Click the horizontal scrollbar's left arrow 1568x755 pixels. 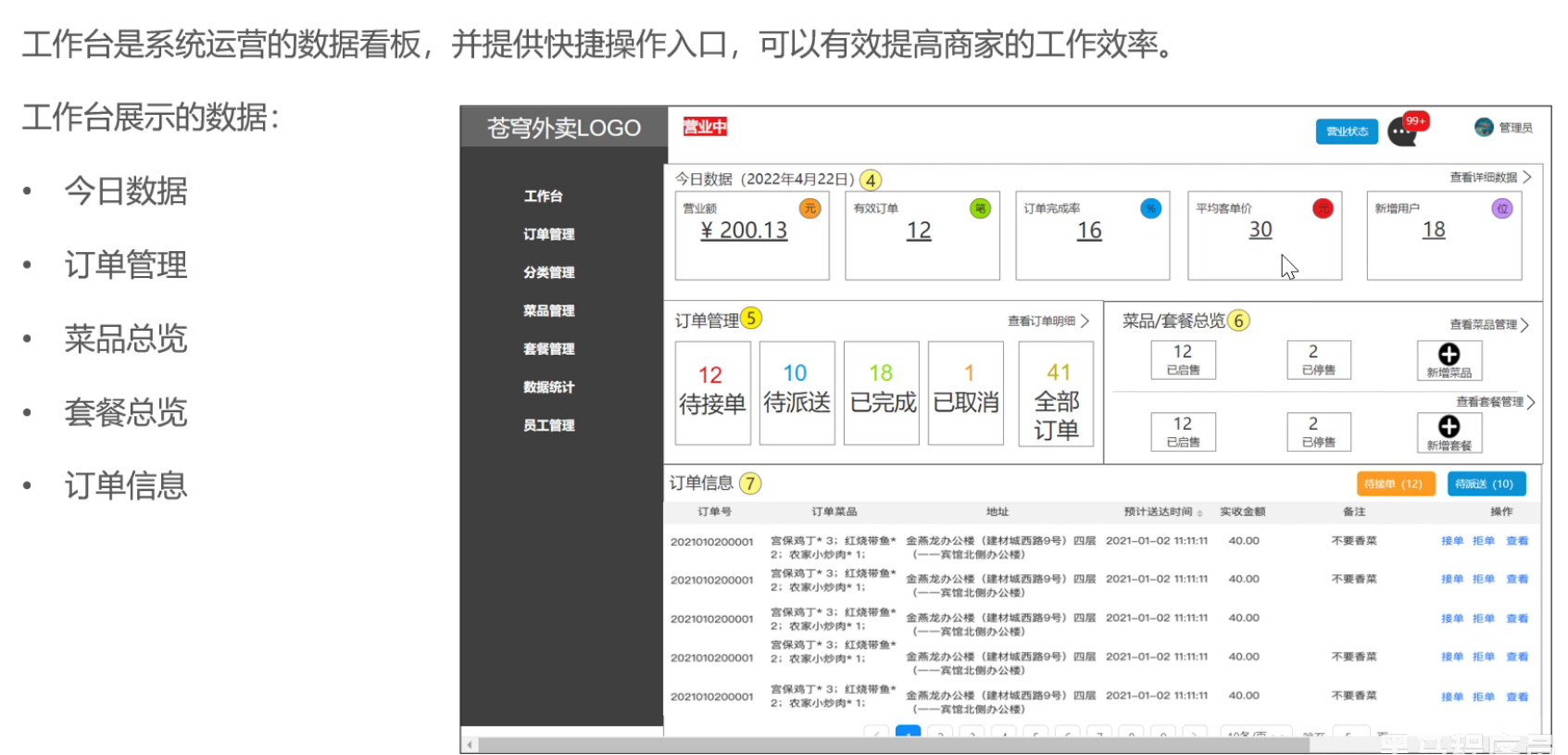[470, 745]
